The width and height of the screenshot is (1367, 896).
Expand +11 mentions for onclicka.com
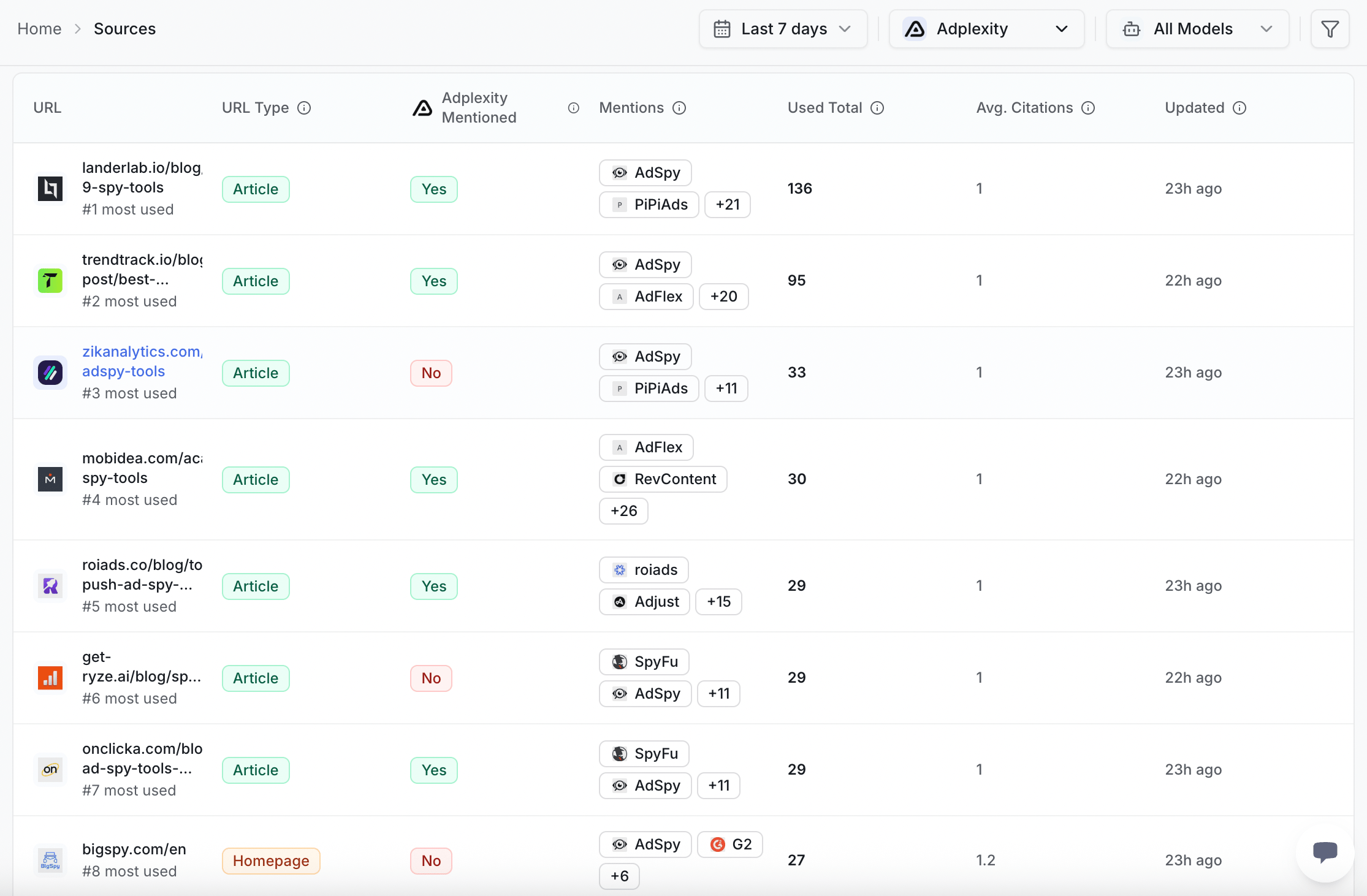click(x=719, y=786)
